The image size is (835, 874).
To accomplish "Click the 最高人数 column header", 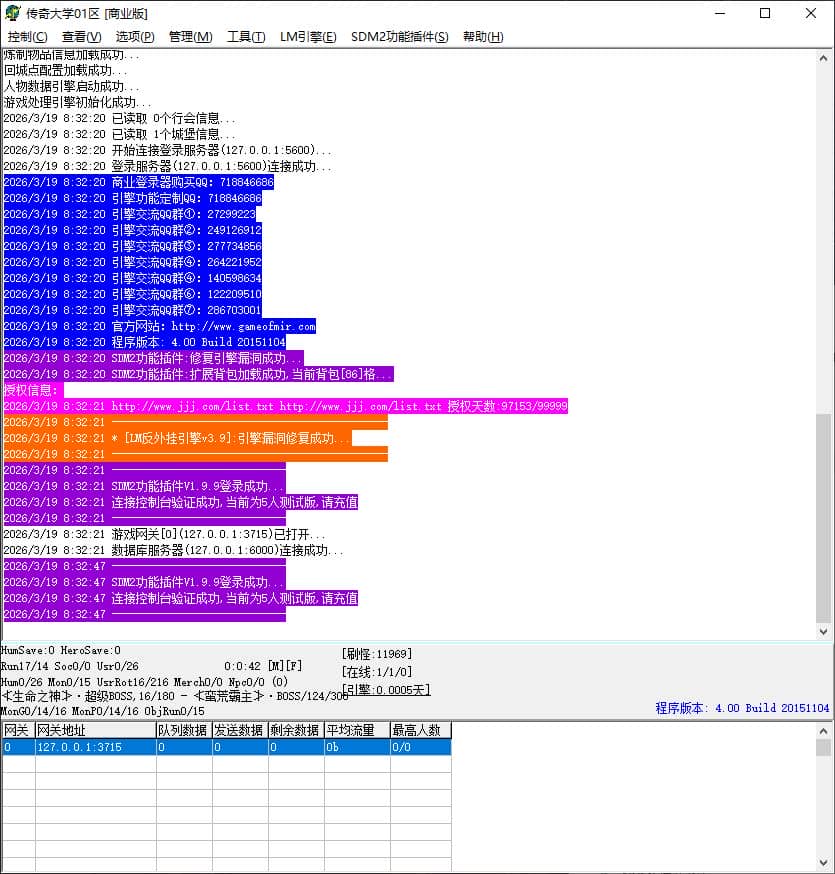I will (x=421, y=730).
